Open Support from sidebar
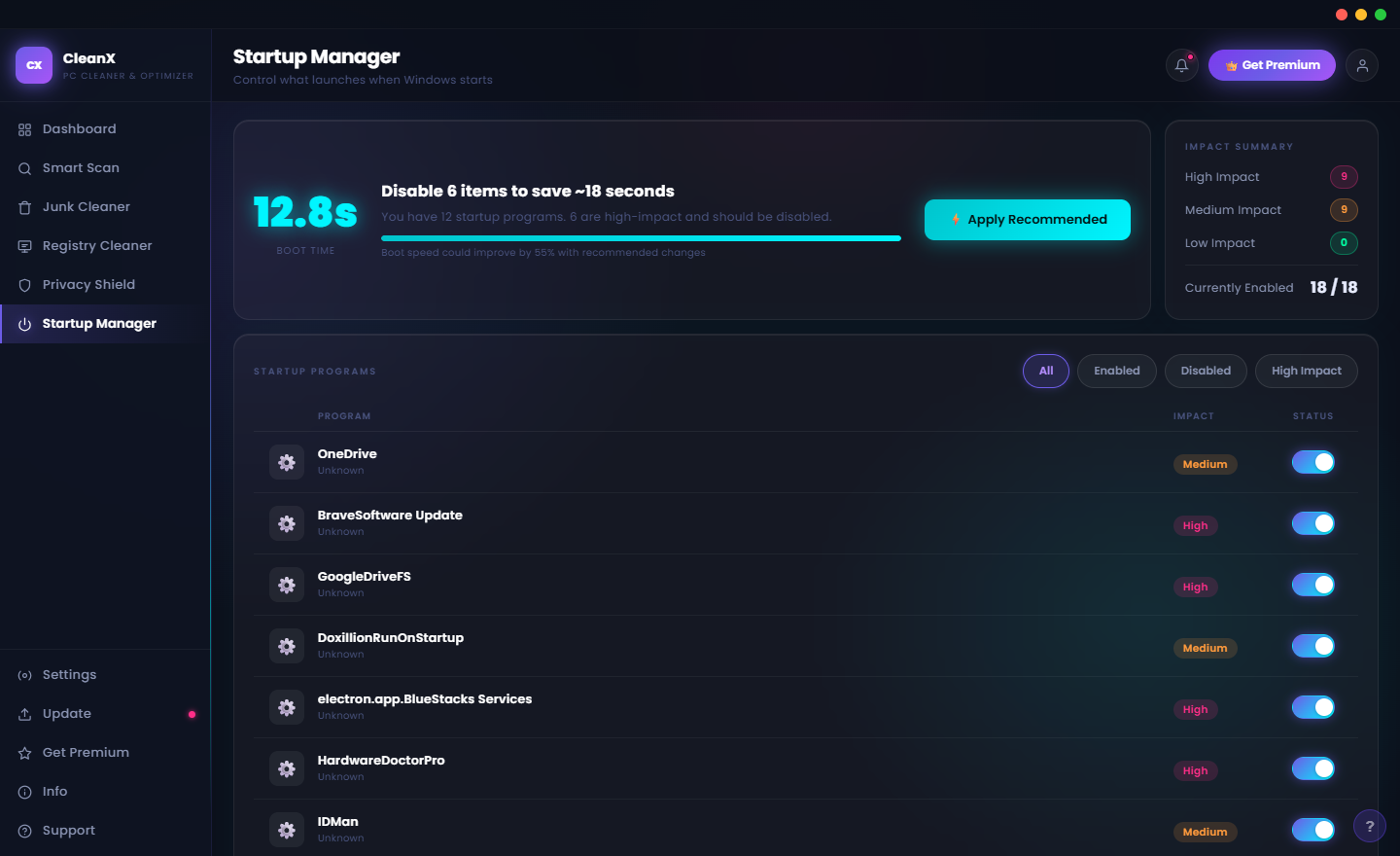This screenshot has height=856, width=1400. click(105, 831)
